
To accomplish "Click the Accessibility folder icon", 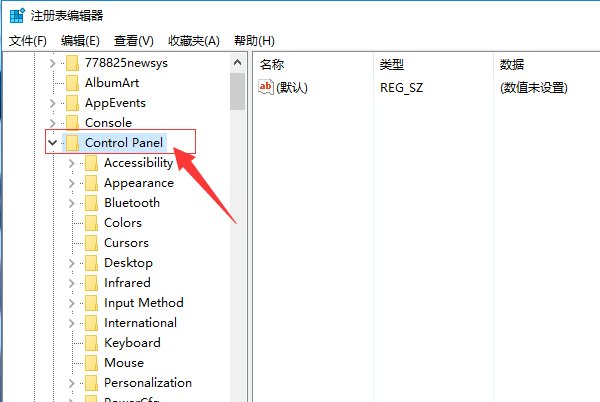I will coord(91,163).
